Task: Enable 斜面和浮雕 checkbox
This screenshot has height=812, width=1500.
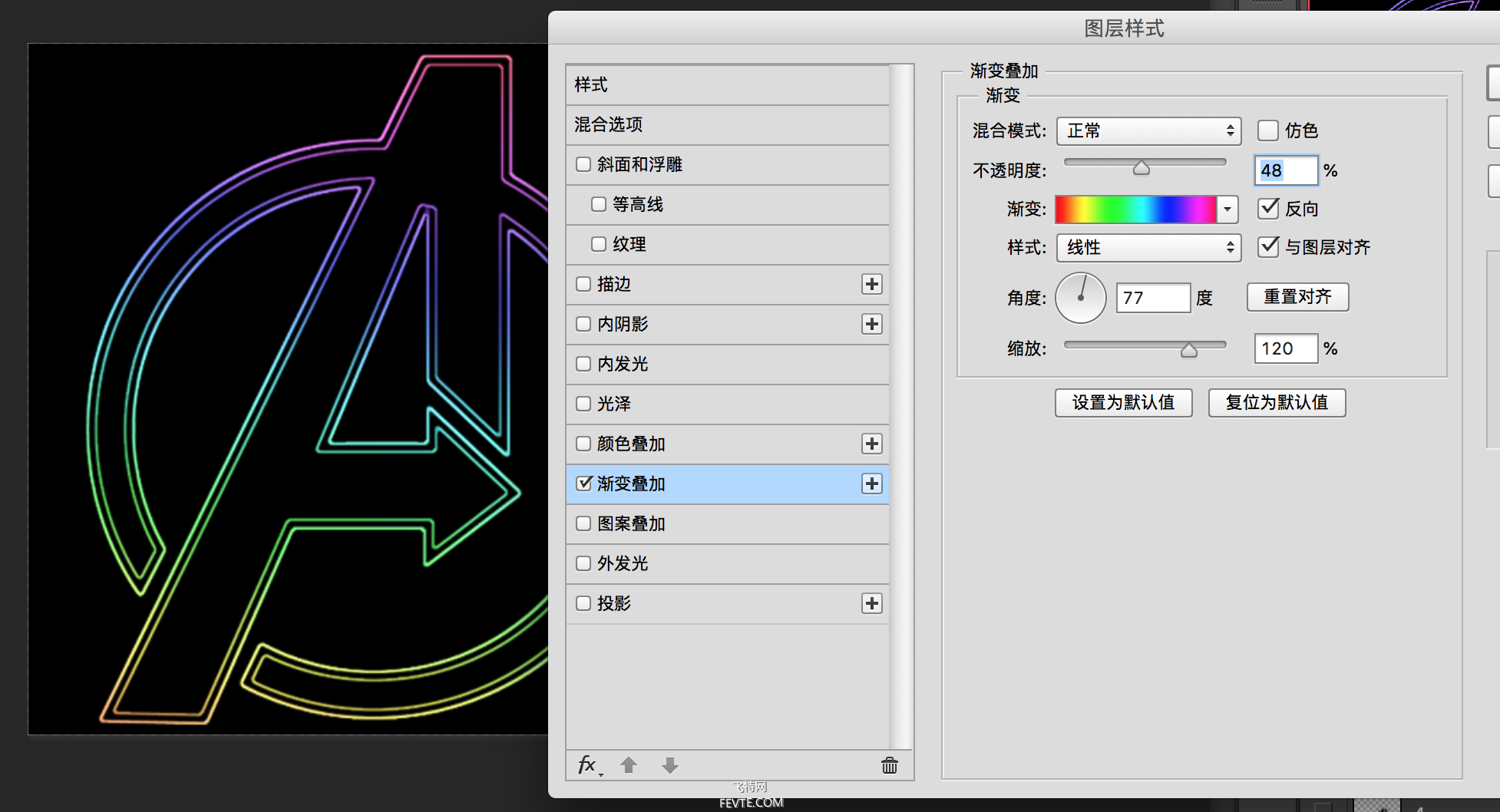Action: coord(583,164)
